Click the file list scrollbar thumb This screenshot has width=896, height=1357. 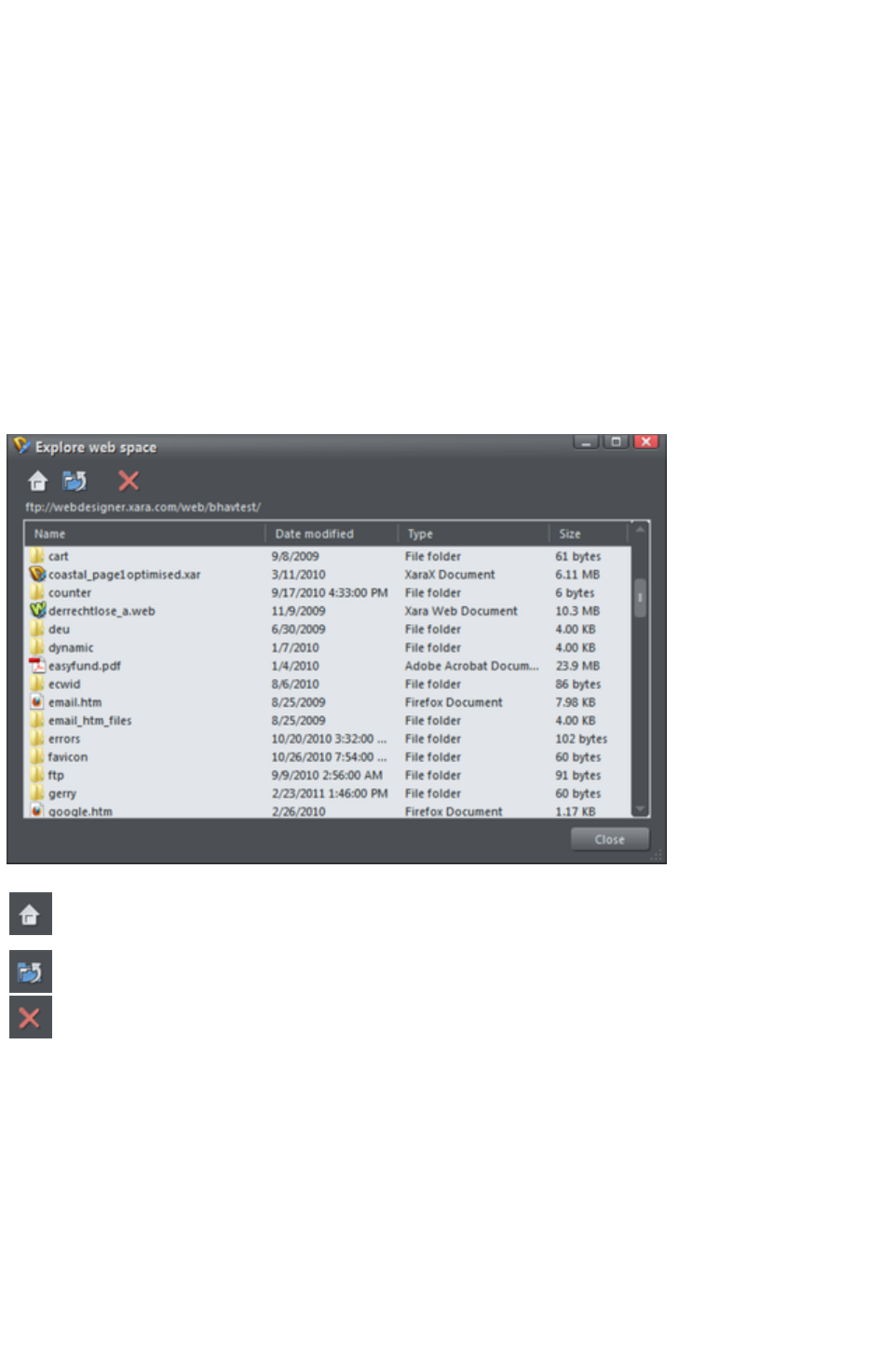pos(640,598)
